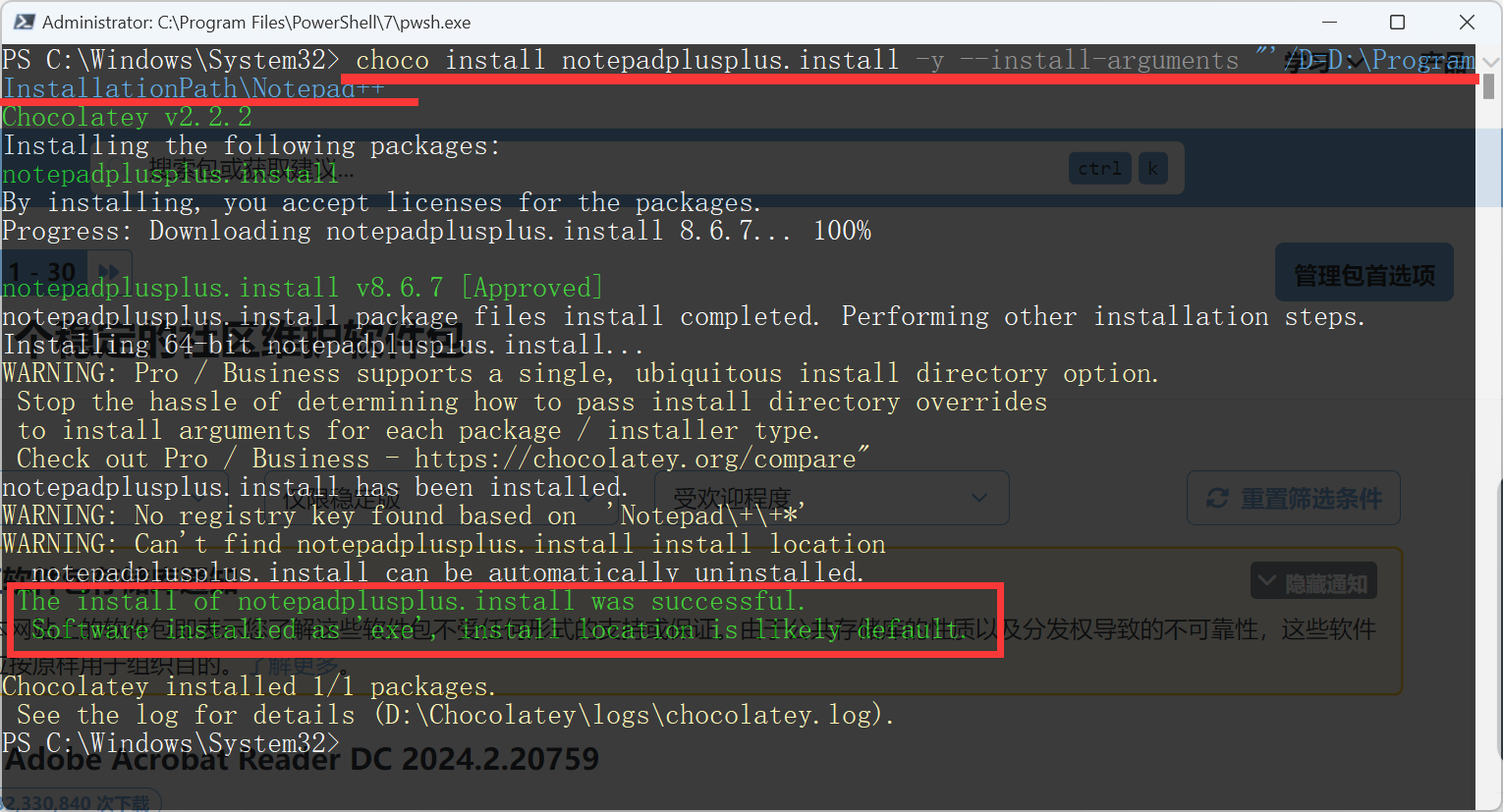Minimize the pwsh.exe terminal window

(1329, 22)
